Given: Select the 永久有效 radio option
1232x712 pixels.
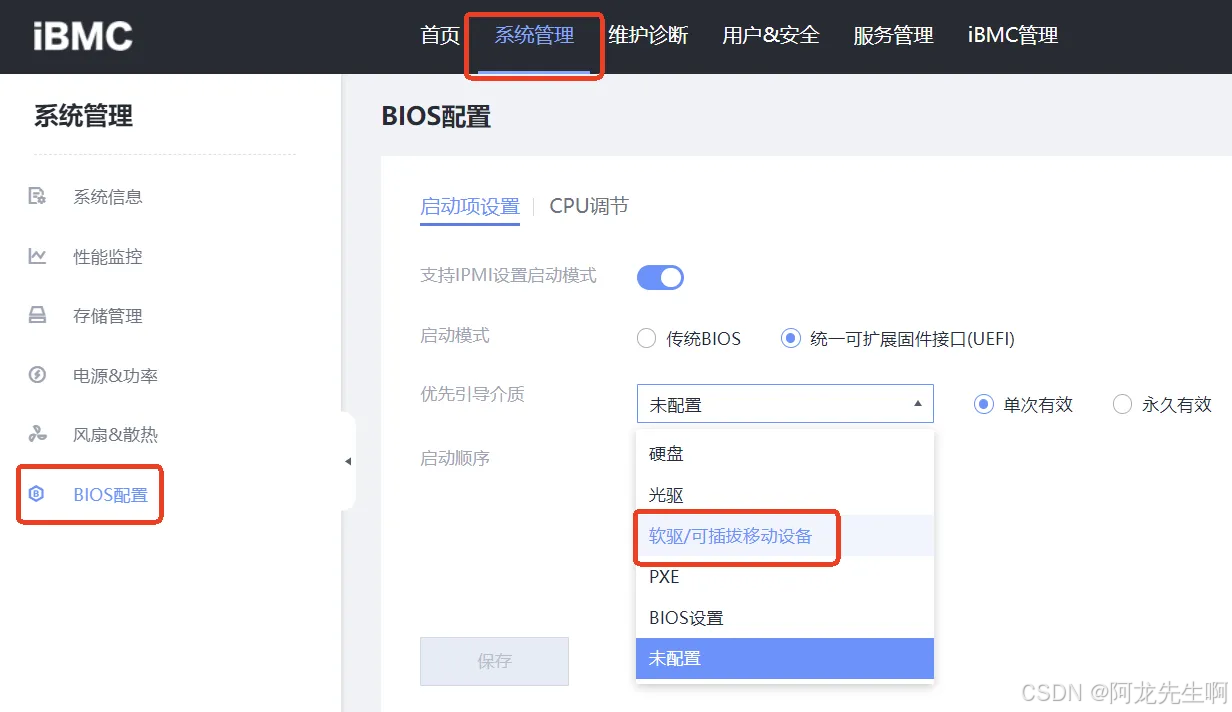Looking at the screenshot, I should [1122, 405].
